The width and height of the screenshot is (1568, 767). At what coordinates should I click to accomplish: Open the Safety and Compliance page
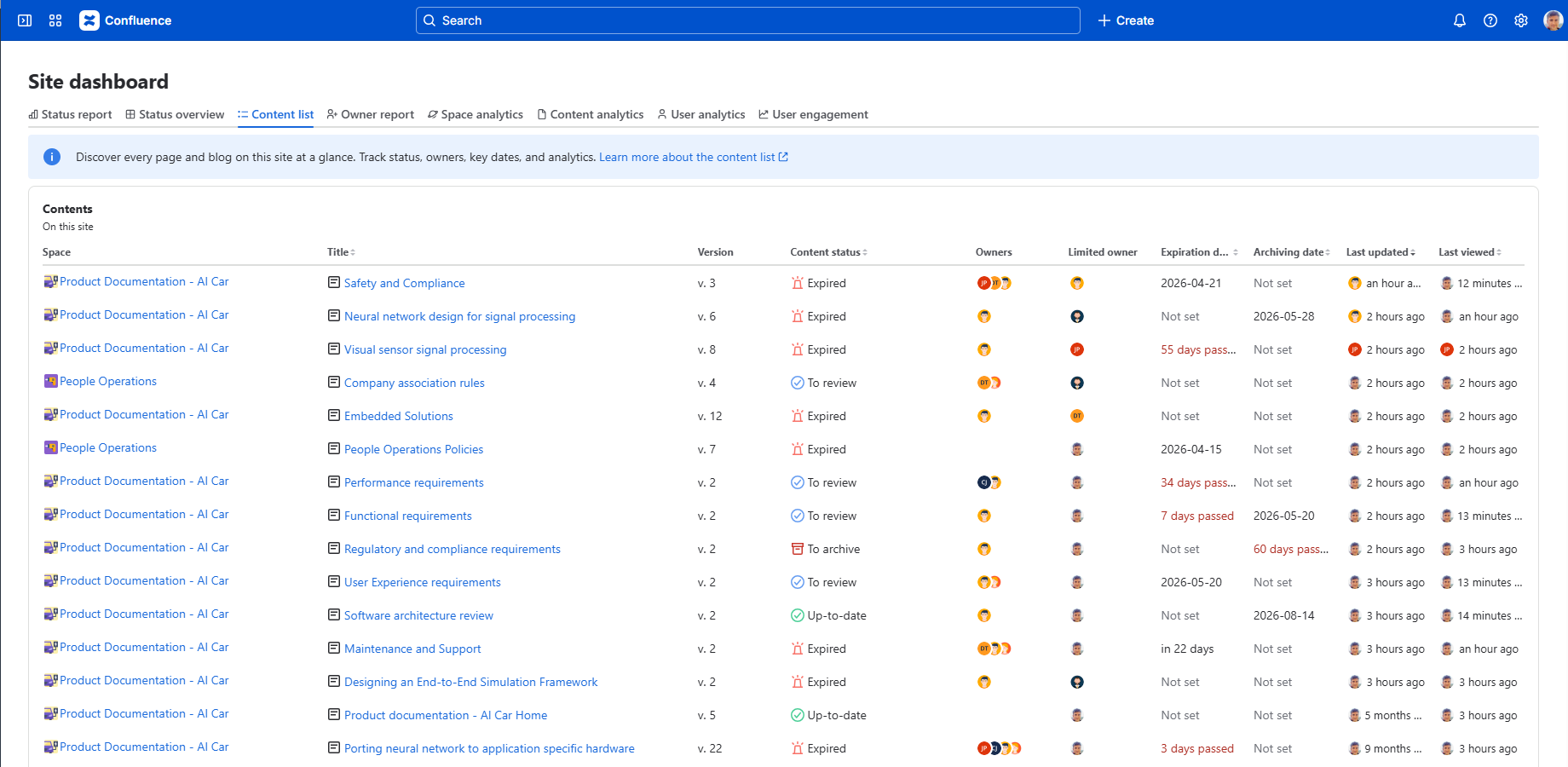click(404, 283)
